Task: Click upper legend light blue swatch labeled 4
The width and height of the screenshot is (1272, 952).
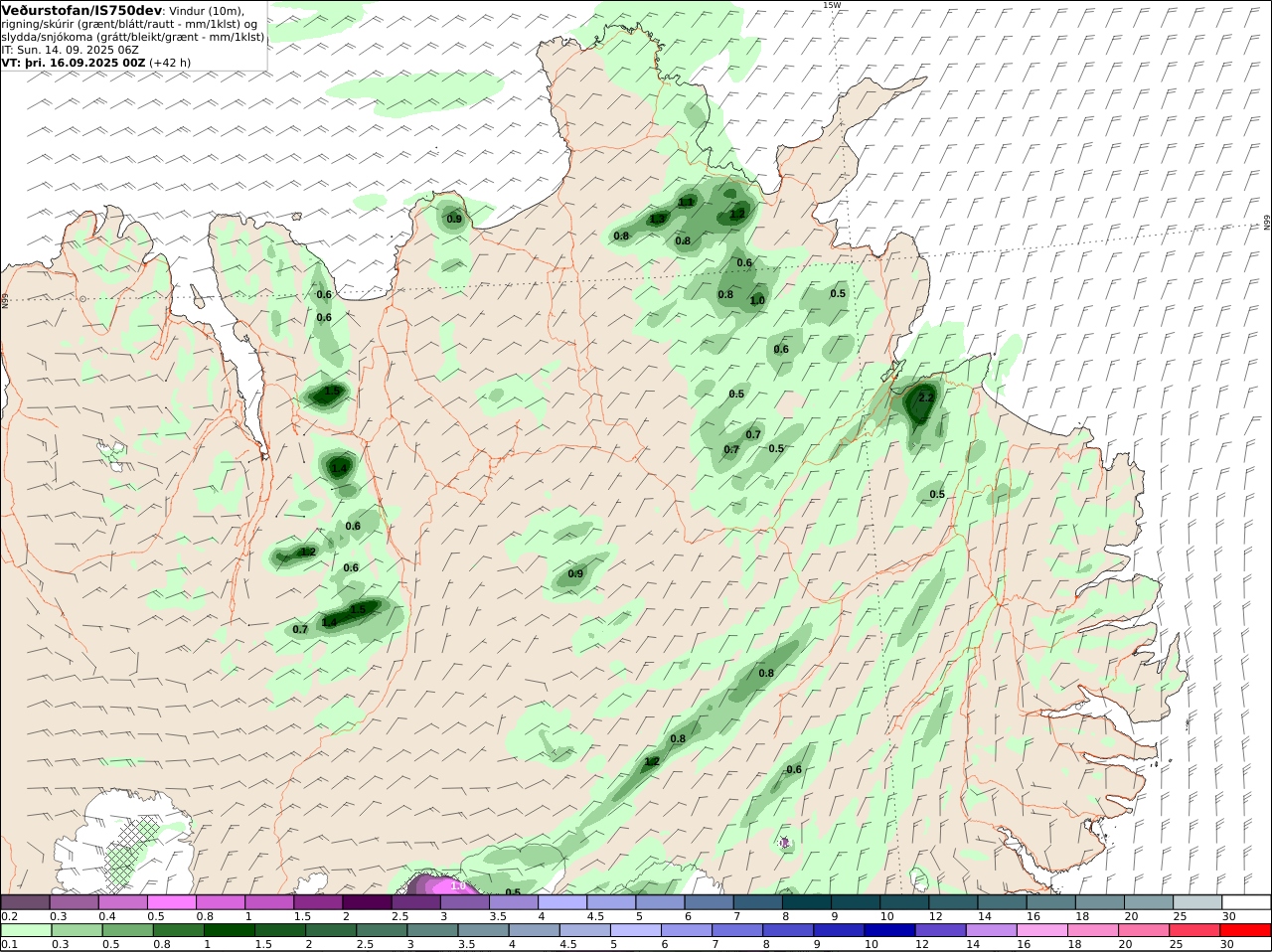Action: point(561,902)
